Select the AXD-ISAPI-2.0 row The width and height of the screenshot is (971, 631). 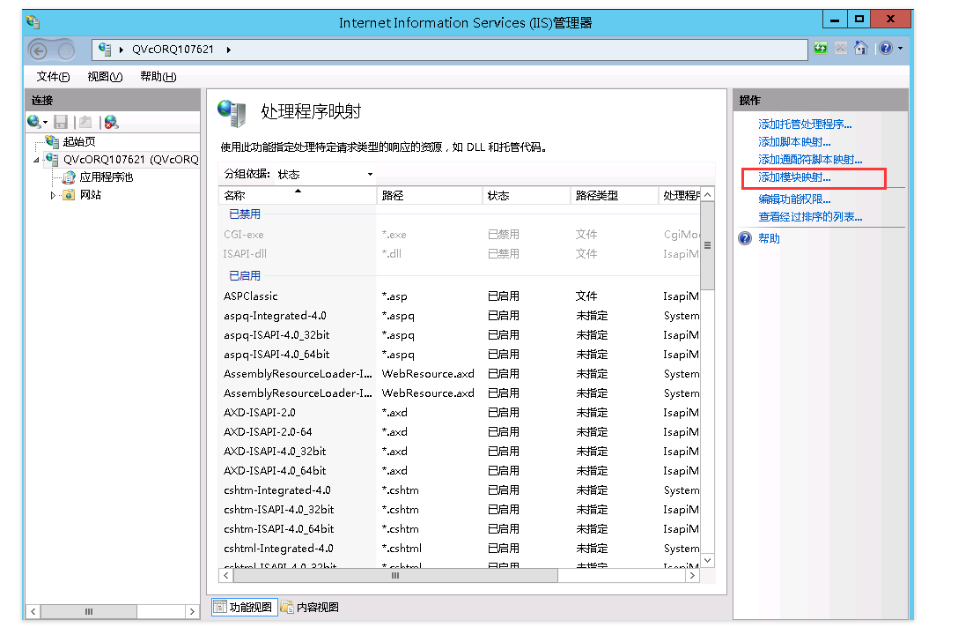pyautogui.click(x=459, y=412)
